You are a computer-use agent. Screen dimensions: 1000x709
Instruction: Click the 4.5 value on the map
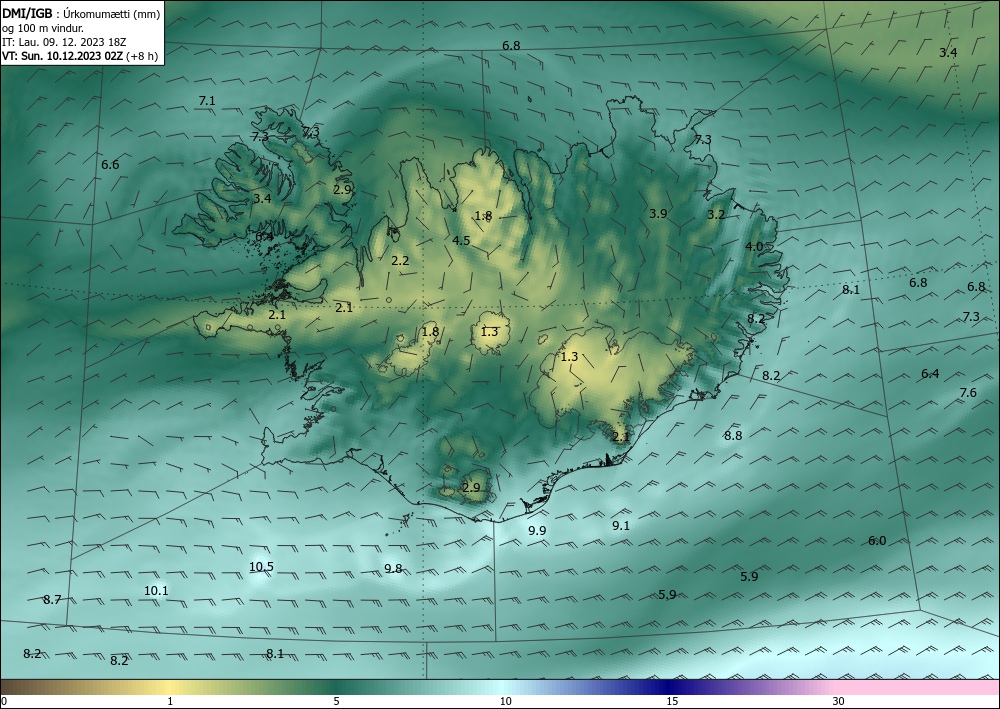[x=461, y=240]
